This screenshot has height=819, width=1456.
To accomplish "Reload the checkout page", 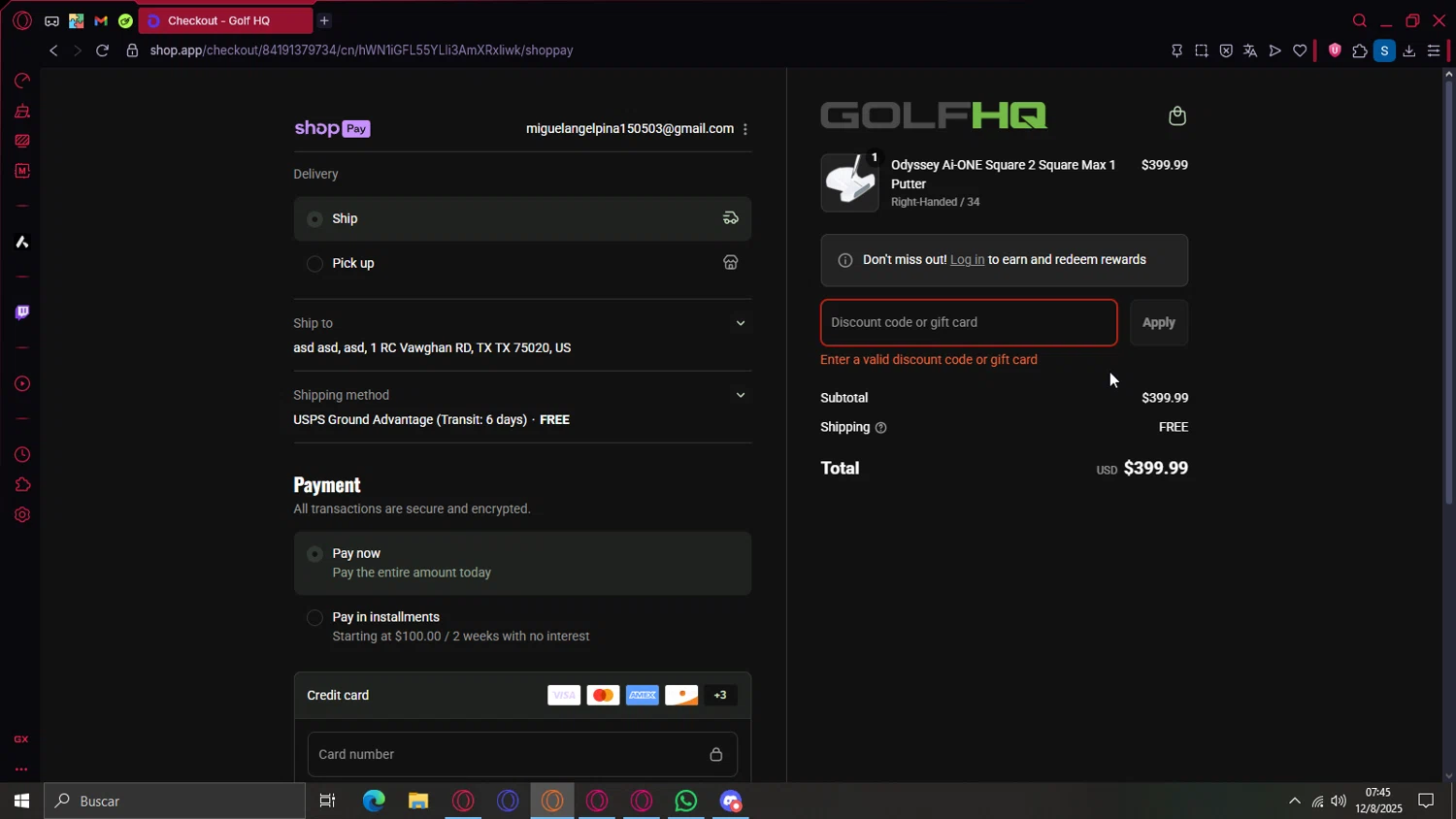I will 102,50.
